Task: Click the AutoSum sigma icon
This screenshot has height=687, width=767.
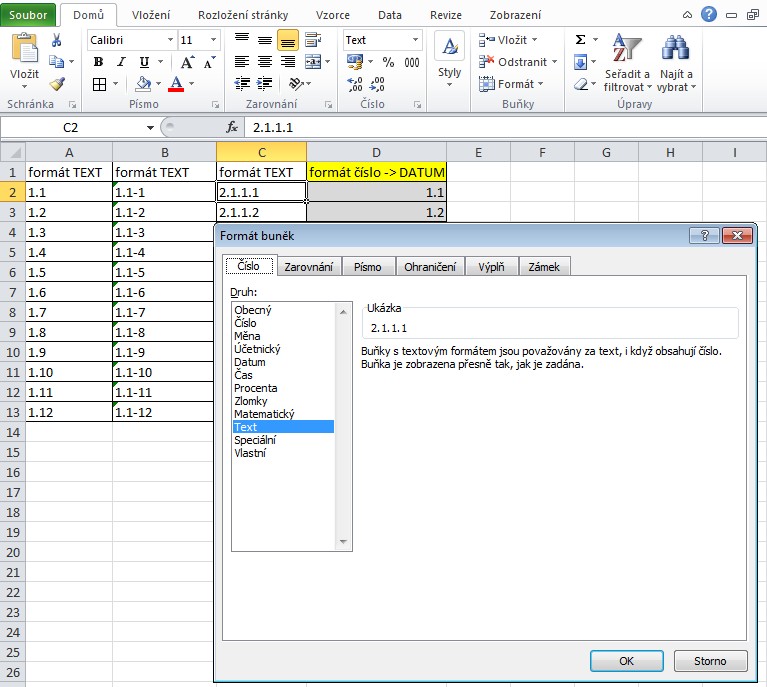Action: coord(581,40)
